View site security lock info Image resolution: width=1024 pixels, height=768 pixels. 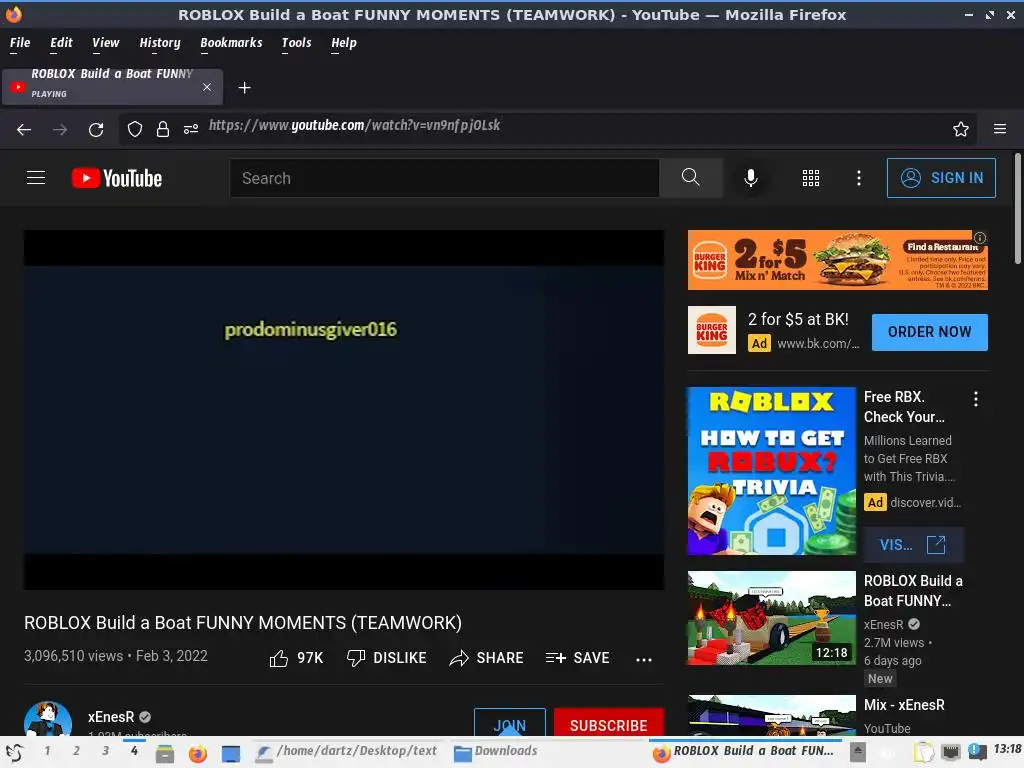click(x=163, y=129)
